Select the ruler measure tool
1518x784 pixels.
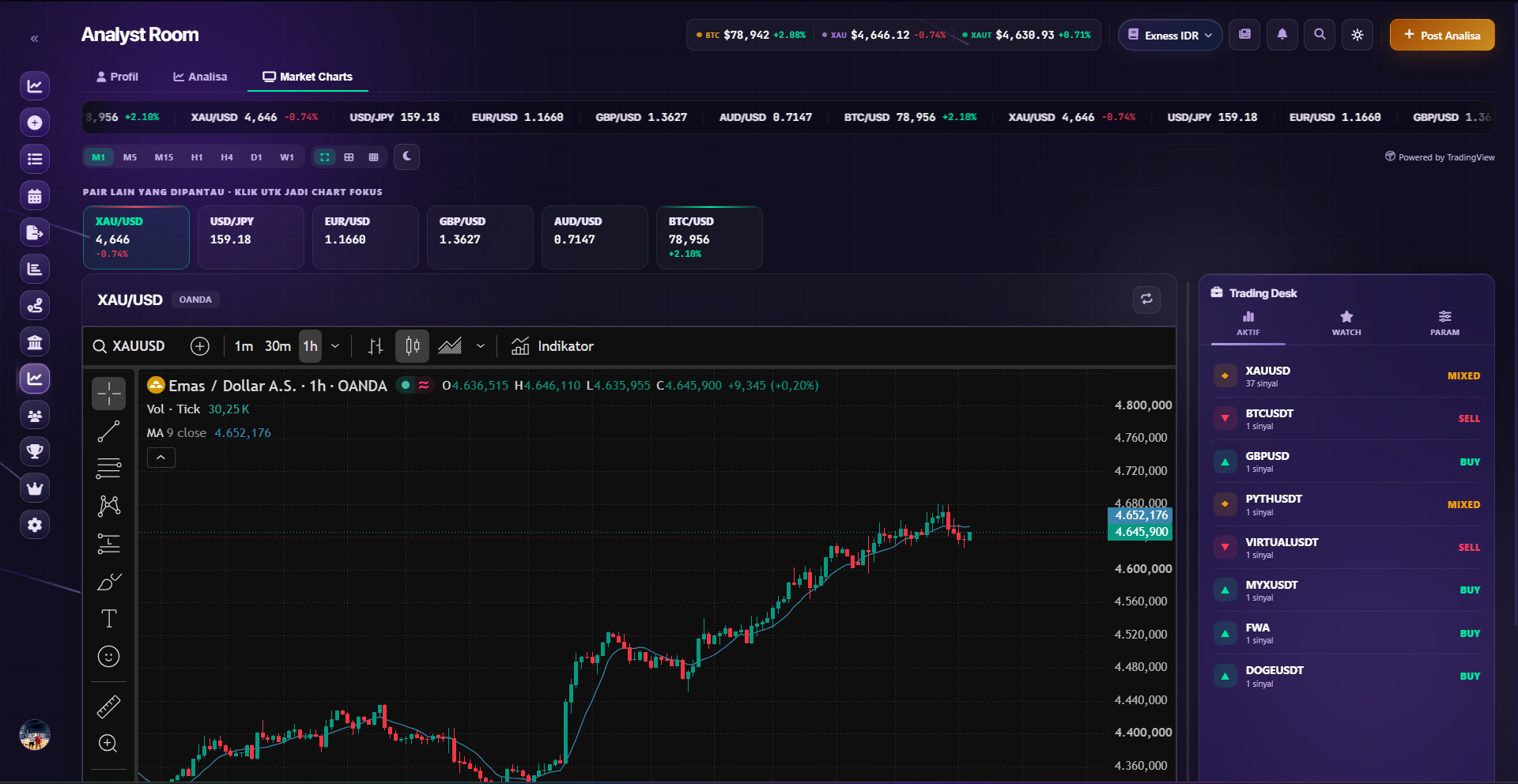point(109,706)
